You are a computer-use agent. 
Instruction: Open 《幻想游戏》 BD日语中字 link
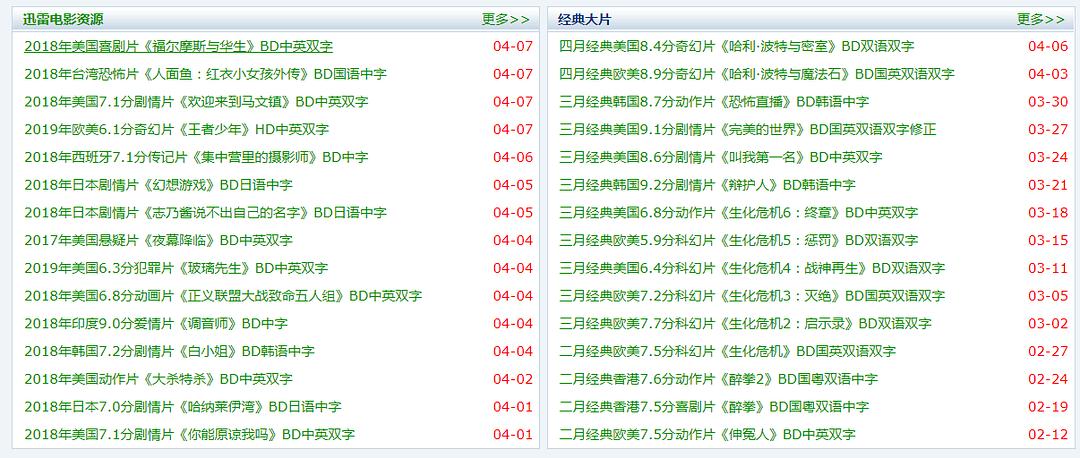pyautogui.click(x=158, y=185)
